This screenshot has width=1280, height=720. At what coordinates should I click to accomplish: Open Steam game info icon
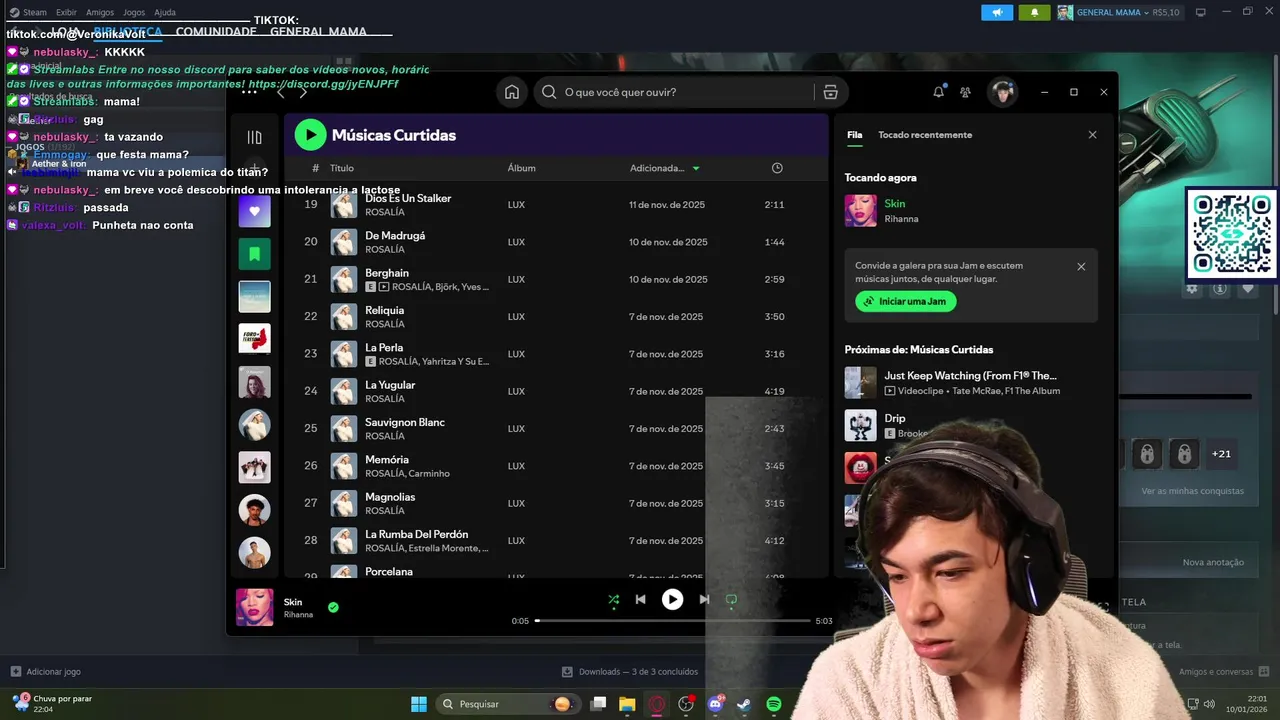[x=1220, y=289]
